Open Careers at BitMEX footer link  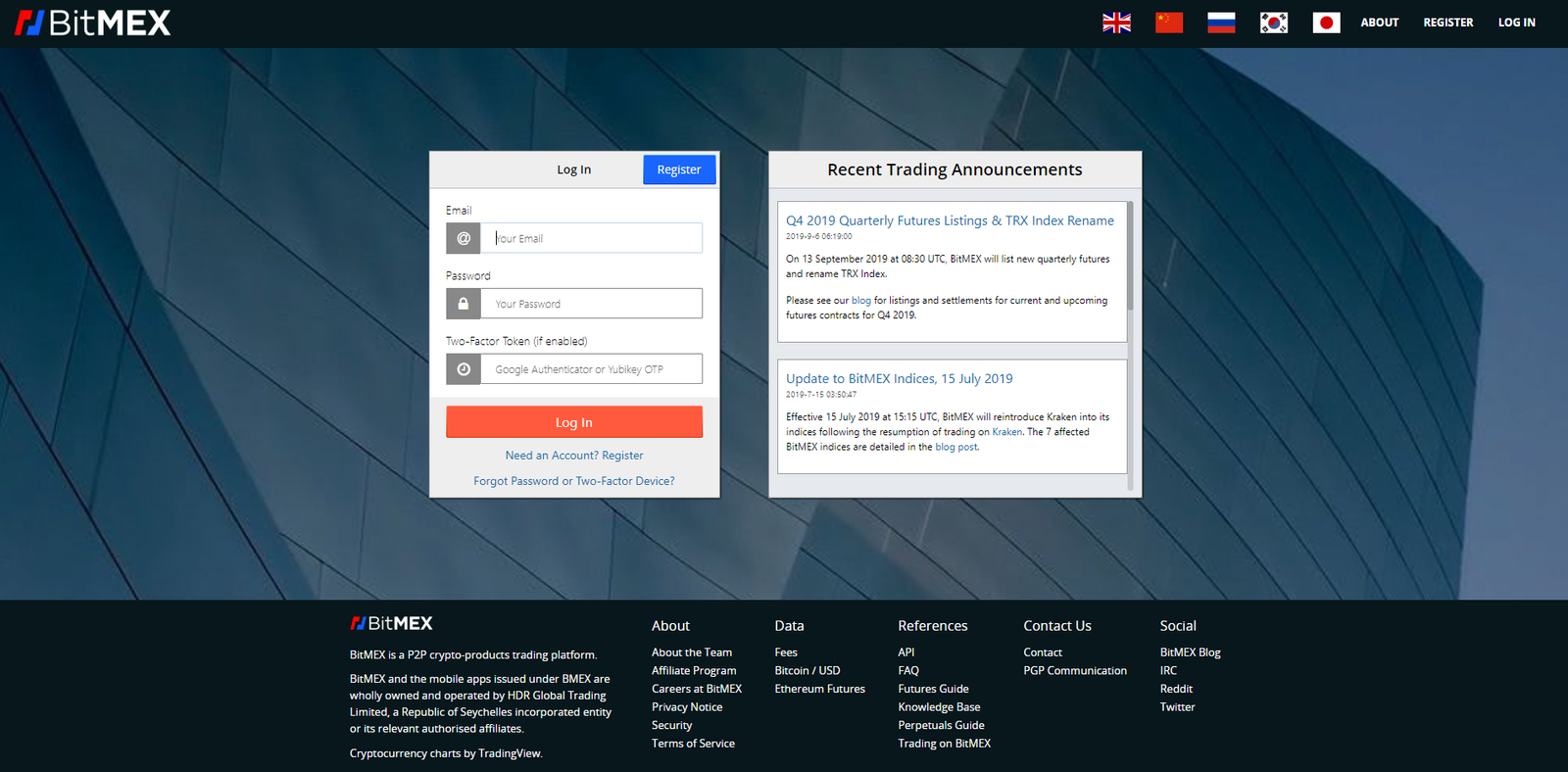[x=697, y=689]
